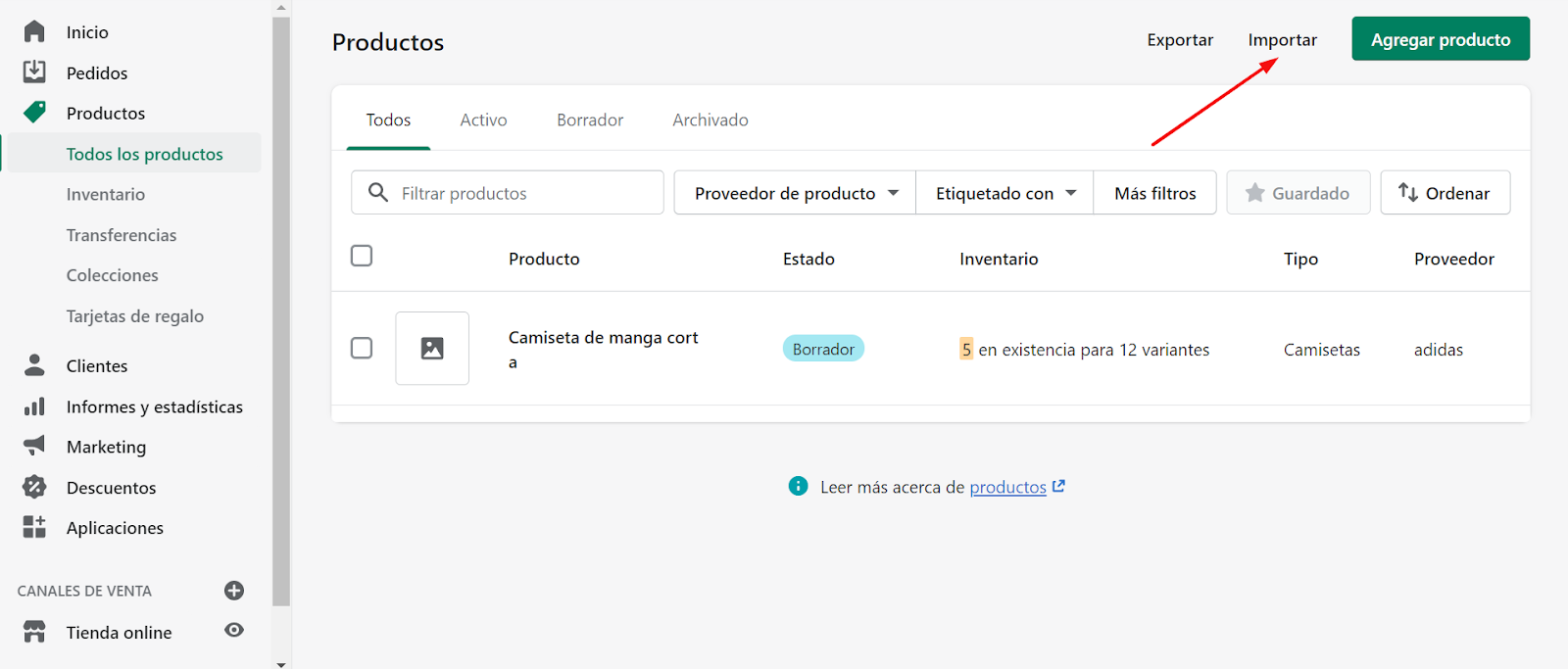The image size is (1568, 669).
Task: Open Transferencias in sidebar
Action: [122, 235]
